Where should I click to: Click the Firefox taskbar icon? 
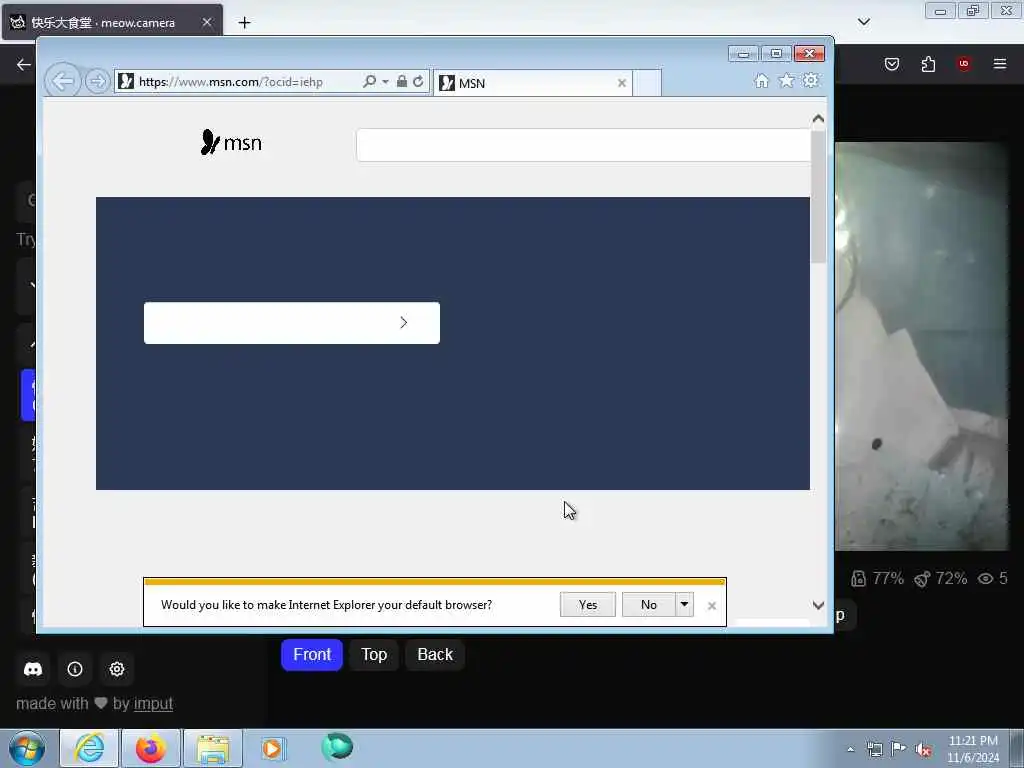(x=151, y=748)
